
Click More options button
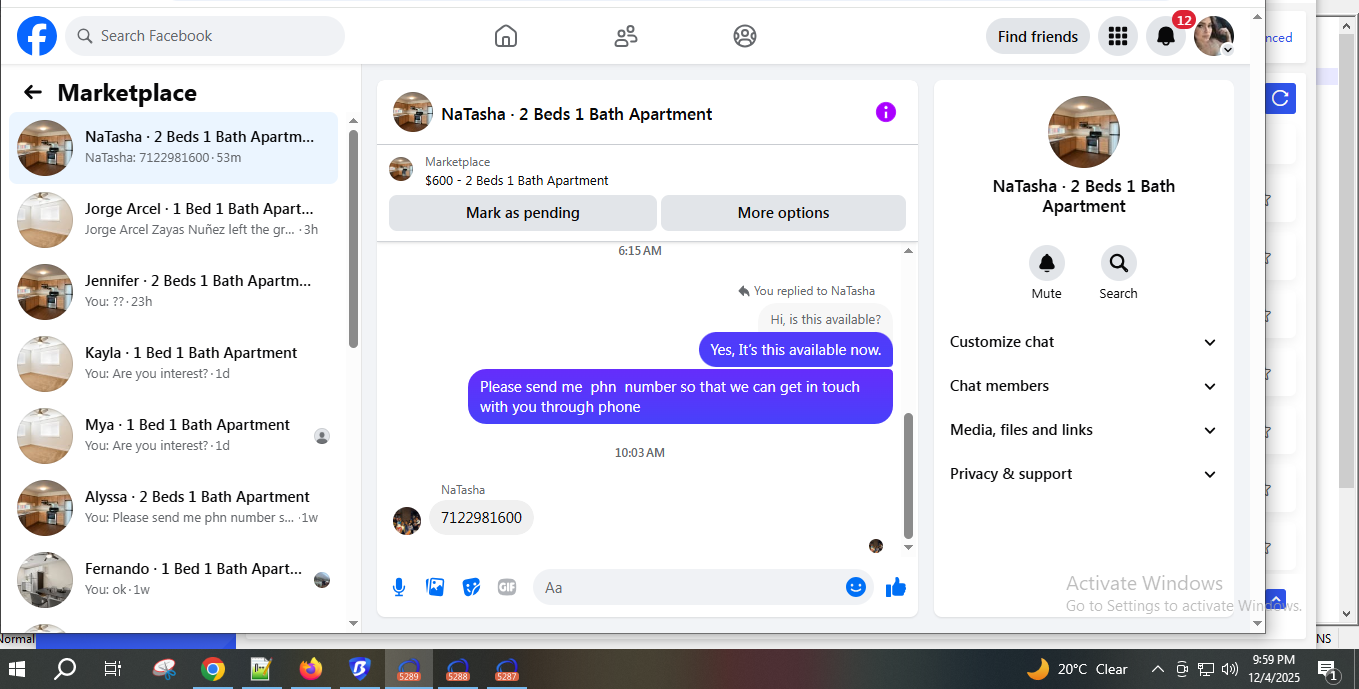click(x=783, y=213)
